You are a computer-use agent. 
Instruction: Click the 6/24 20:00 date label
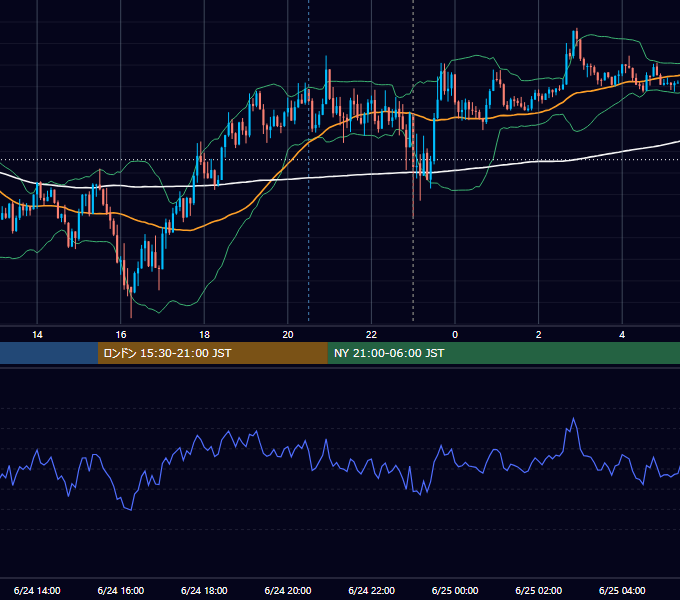pos(288,590)
